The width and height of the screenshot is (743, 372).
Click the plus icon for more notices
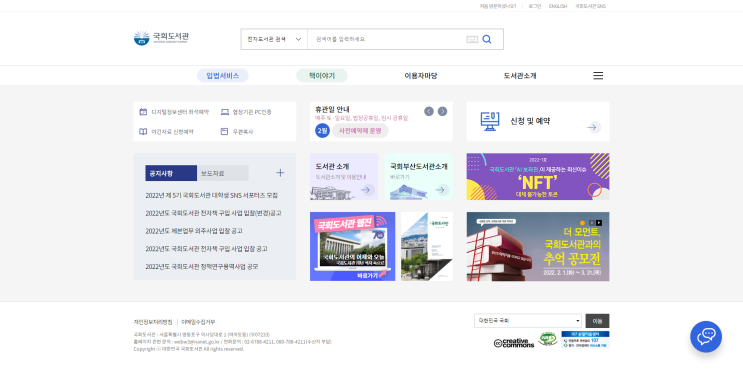[x=280, y=173]
